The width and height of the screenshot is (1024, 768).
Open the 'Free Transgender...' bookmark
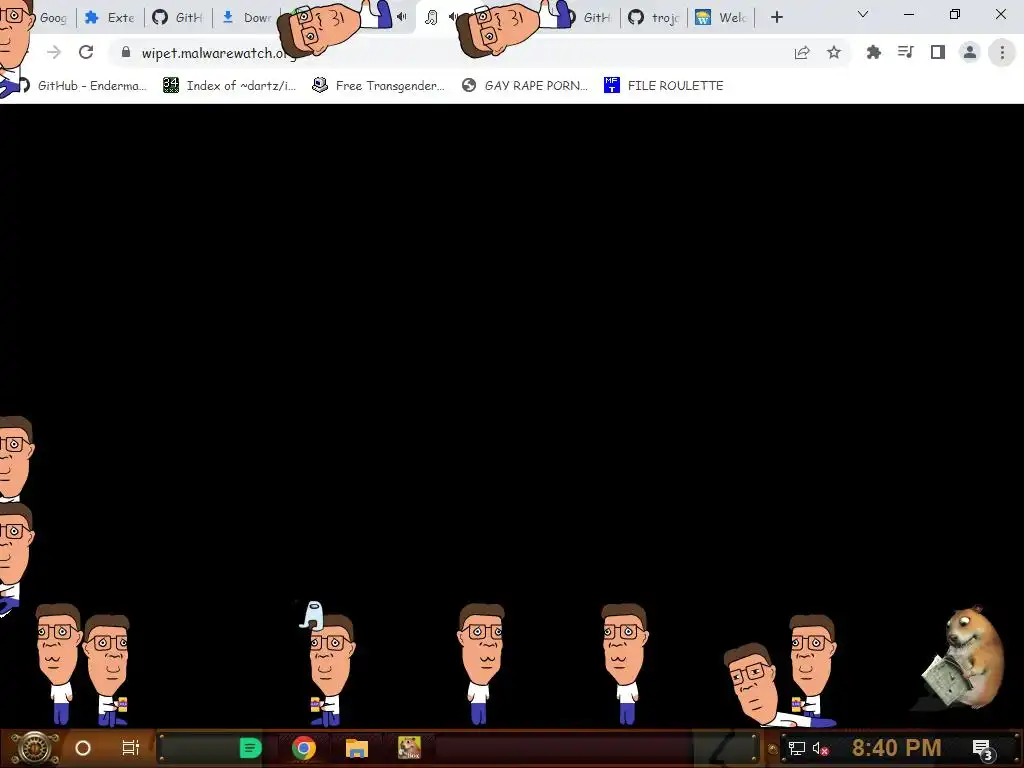coord(378,86)
